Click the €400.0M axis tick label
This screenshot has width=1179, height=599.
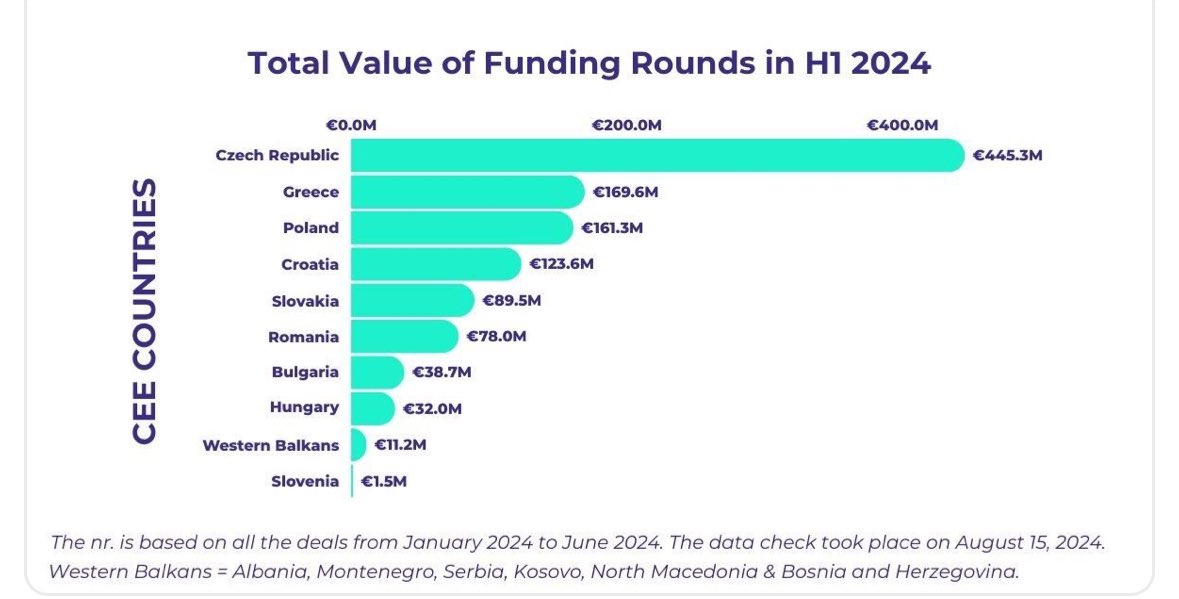tap(902, 125)
